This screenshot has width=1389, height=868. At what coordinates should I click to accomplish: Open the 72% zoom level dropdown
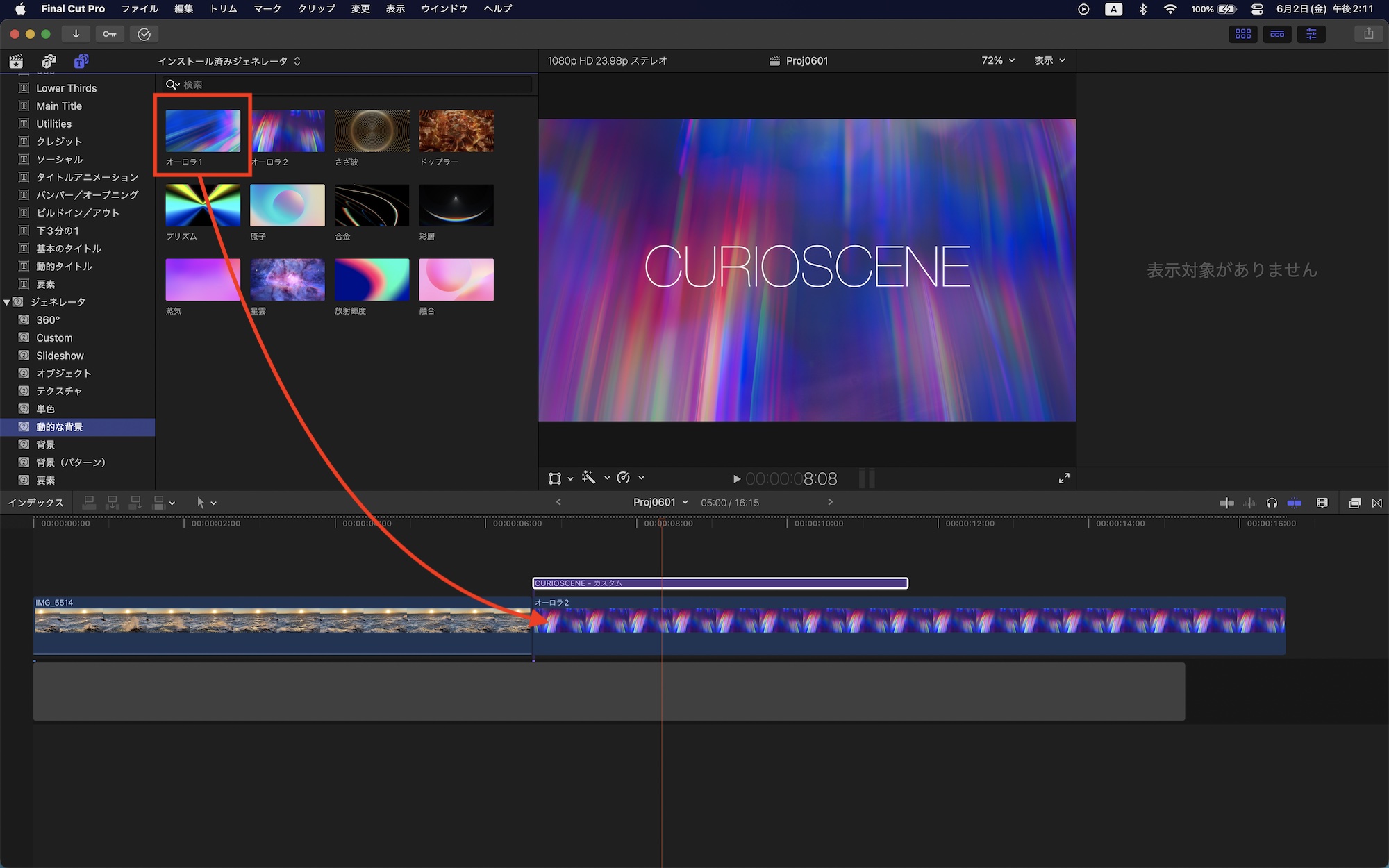click(998, 60)
